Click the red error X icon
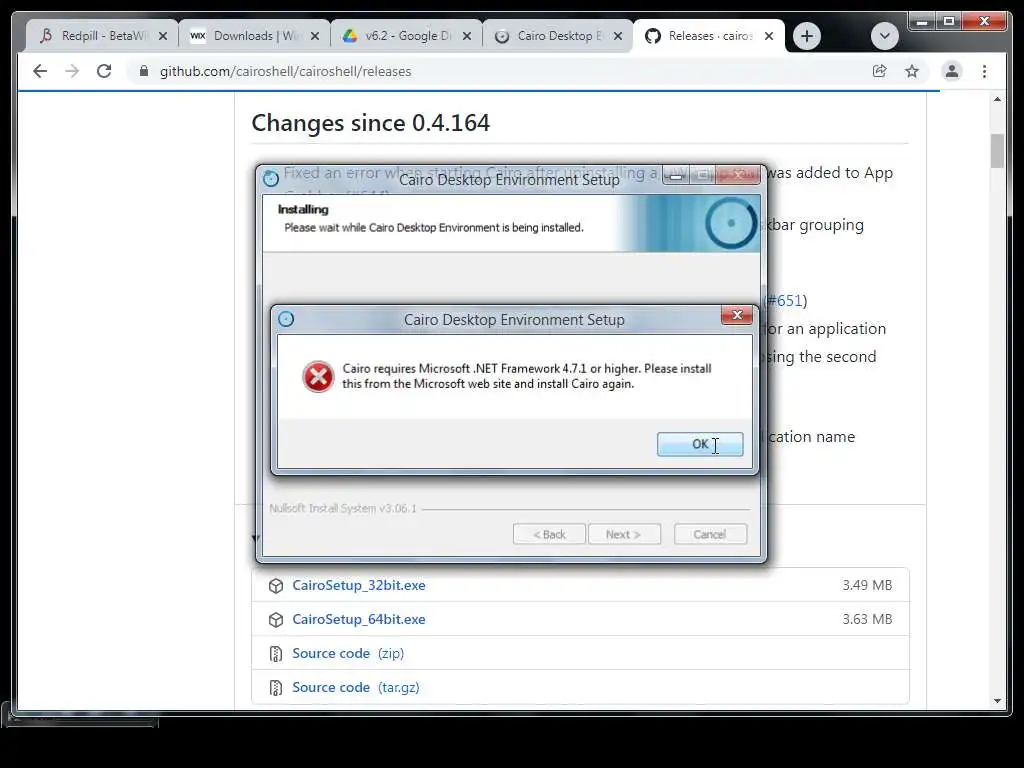Screen dimensions: 1024x768 [318, 377]
